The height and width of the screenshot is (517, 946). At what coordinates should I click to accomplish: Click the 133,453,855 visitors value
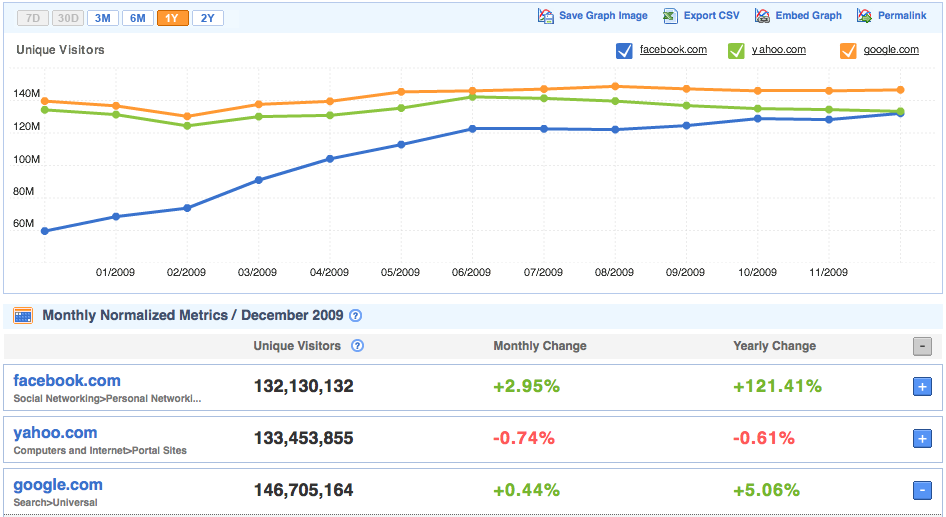click(303, 438)
